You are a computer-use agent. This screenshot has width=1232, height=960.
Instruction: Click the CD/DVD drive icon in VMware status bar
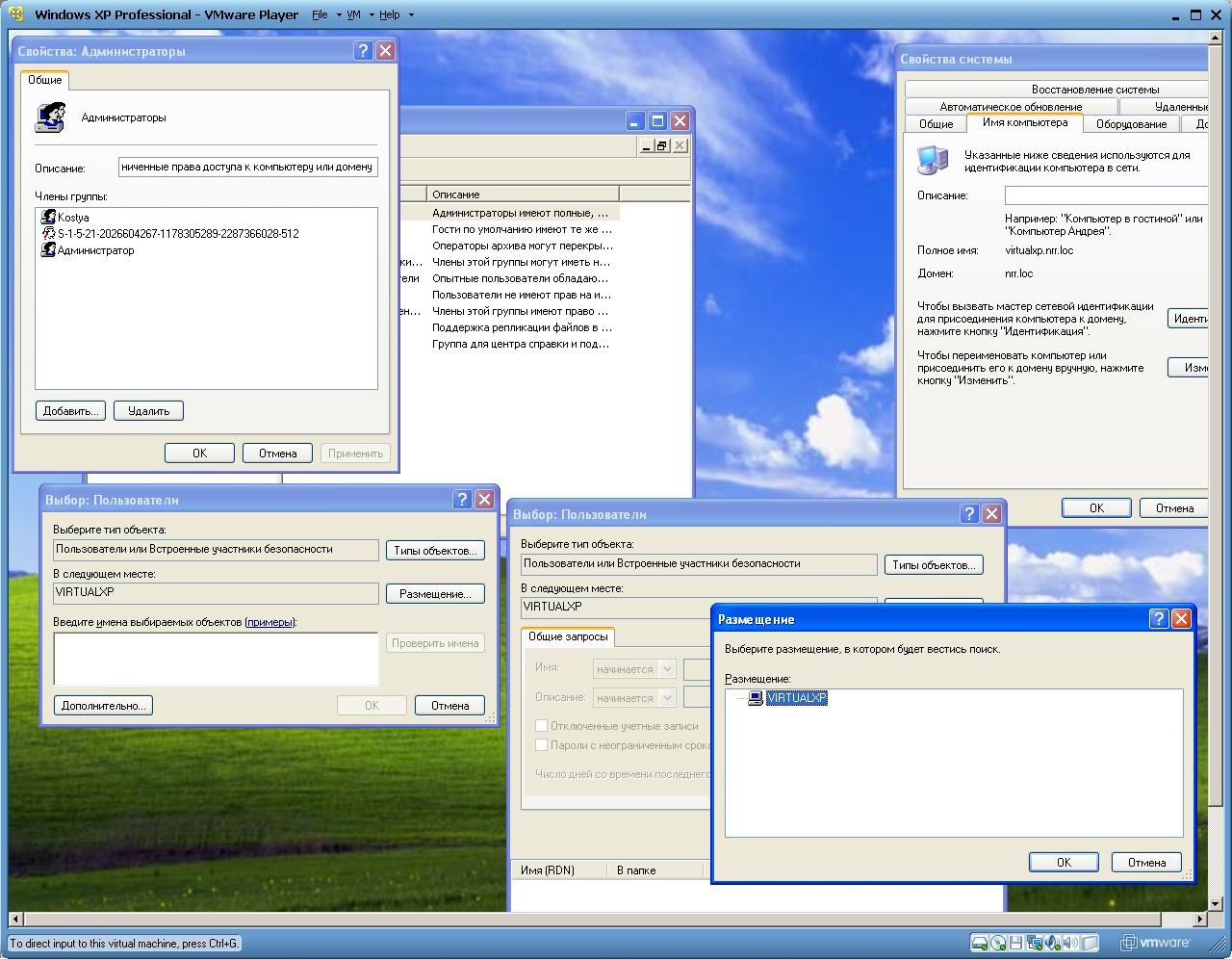pos(998,943)
